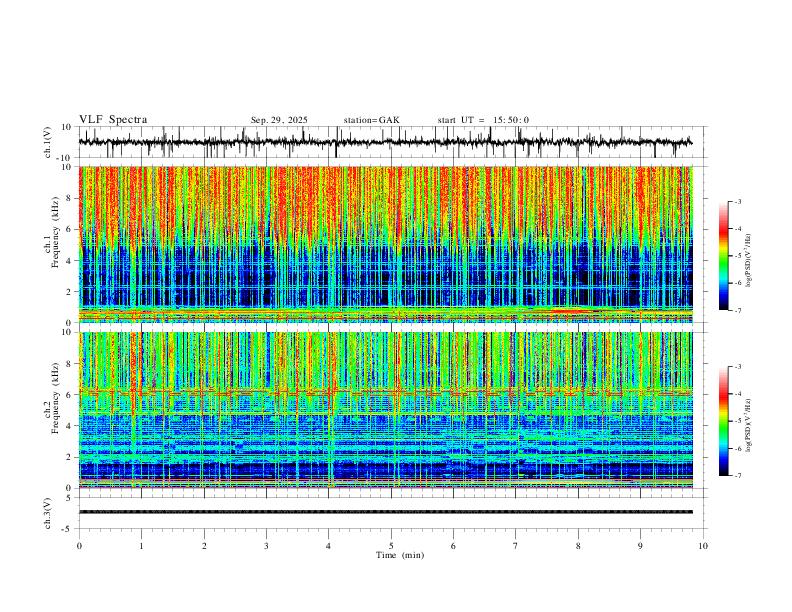Click the "Time (min)" axis label
Viewport: 792px width, 612px height.
pyautogui.click(x=400, y=555)
